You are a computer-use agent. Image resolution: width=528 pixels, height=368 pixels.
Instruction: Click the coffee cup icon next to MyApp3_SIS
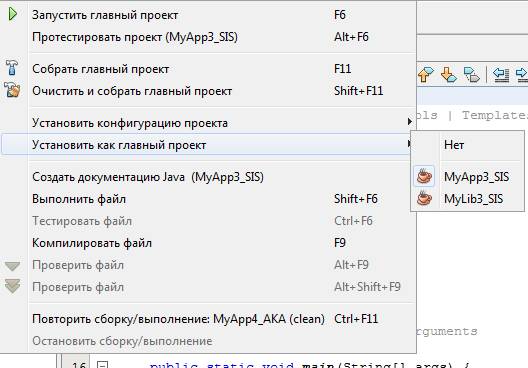(424, 176)
